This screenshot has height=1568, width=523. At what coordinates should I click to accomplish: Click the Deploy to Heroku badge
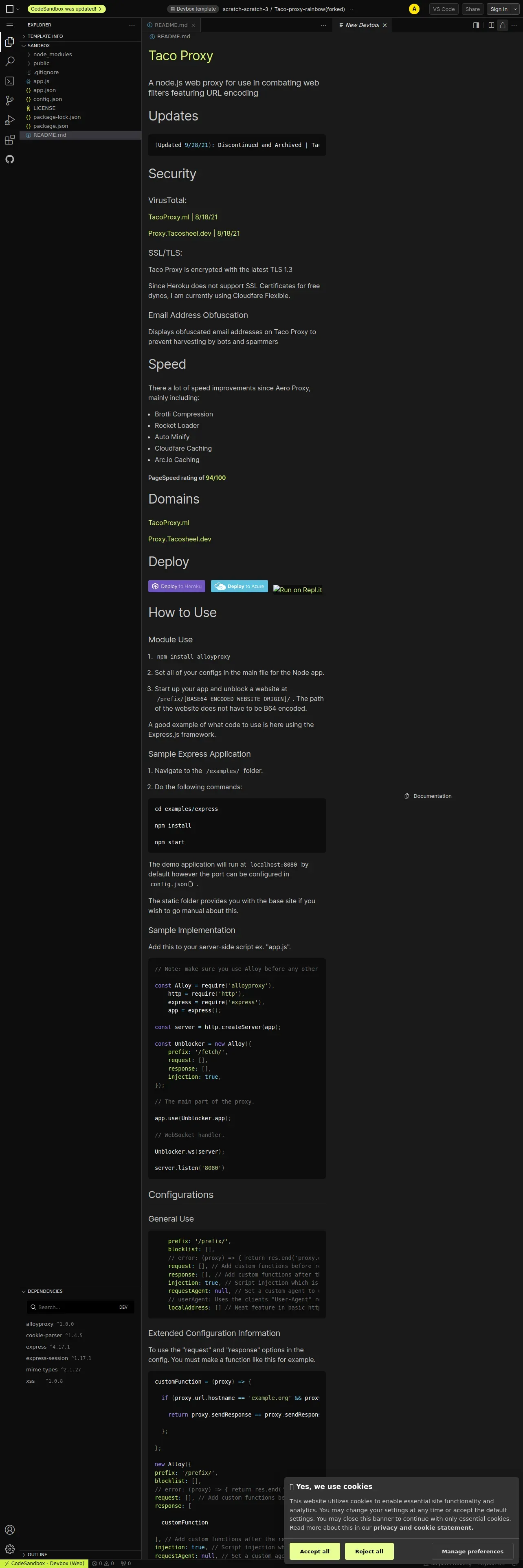(176, 586)
